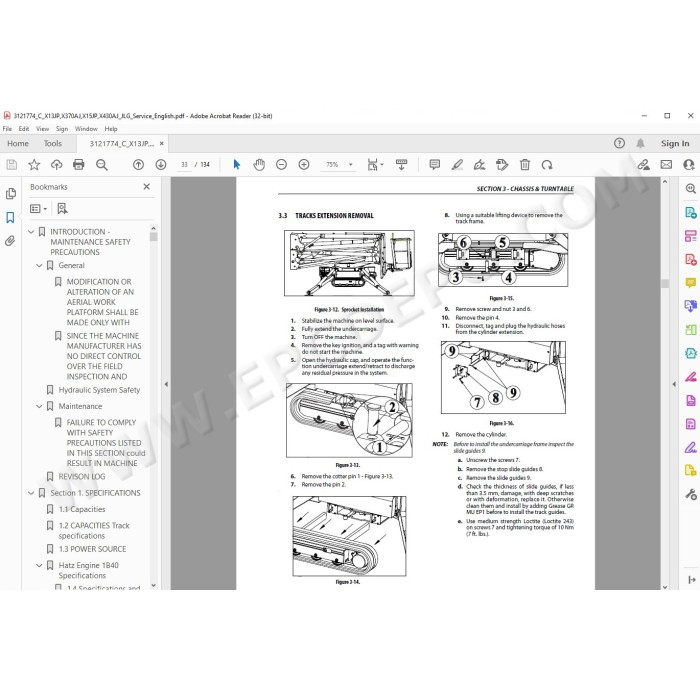This screenshot has height=700, width=700.
Task: Click the add new bookmark icon
Action: coord(62,208)
